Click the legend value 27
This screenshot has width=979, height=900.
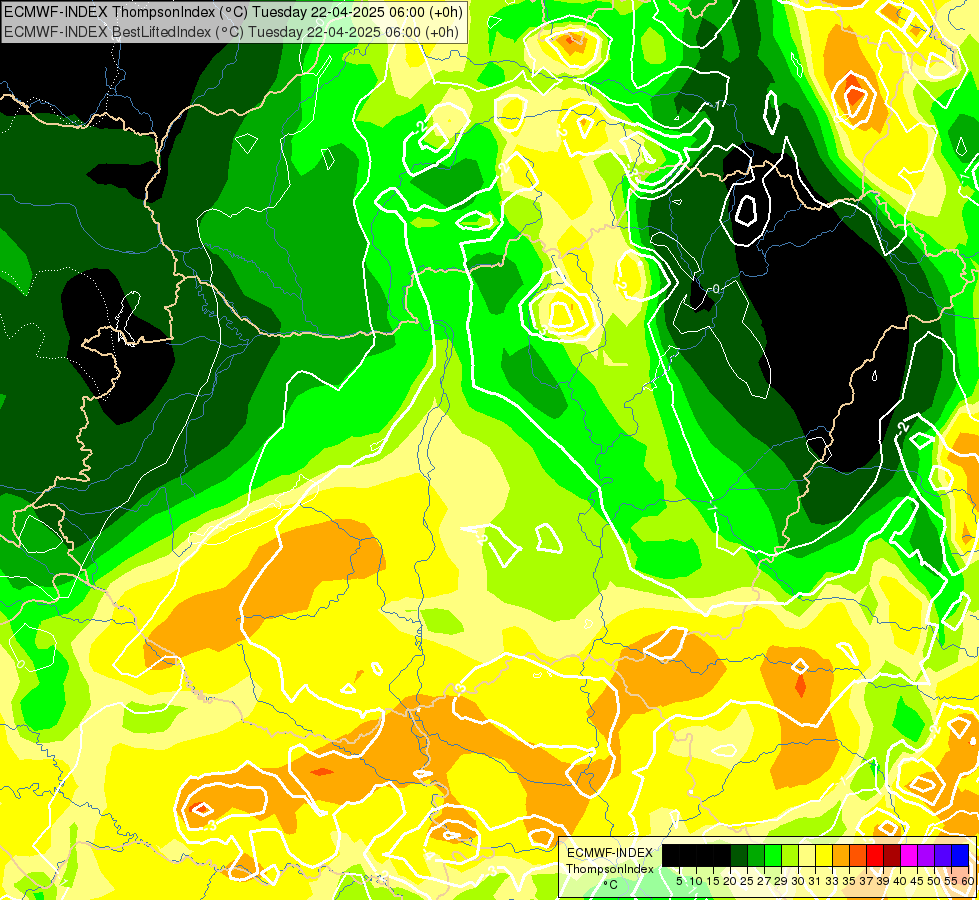(x=764, y=881)
